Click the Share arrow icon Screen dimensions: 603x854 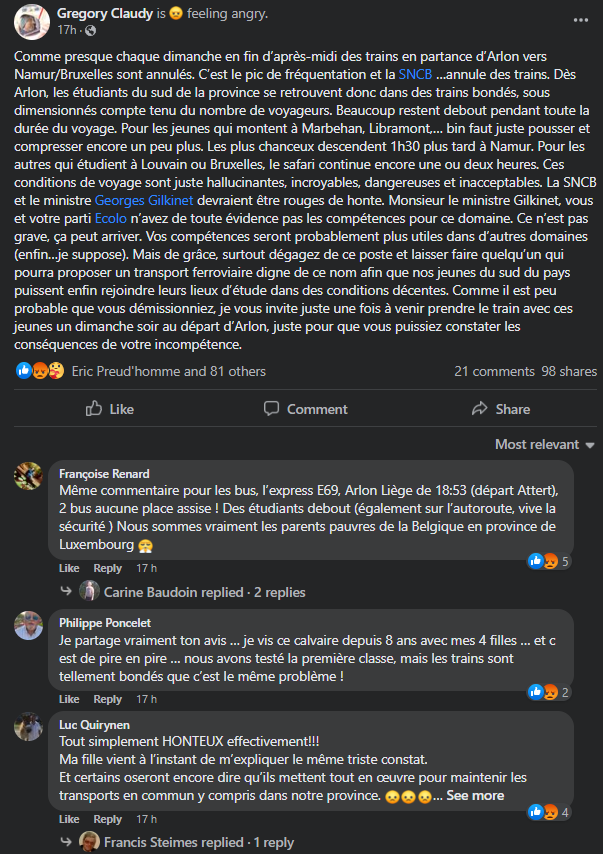tap(476, 408)
